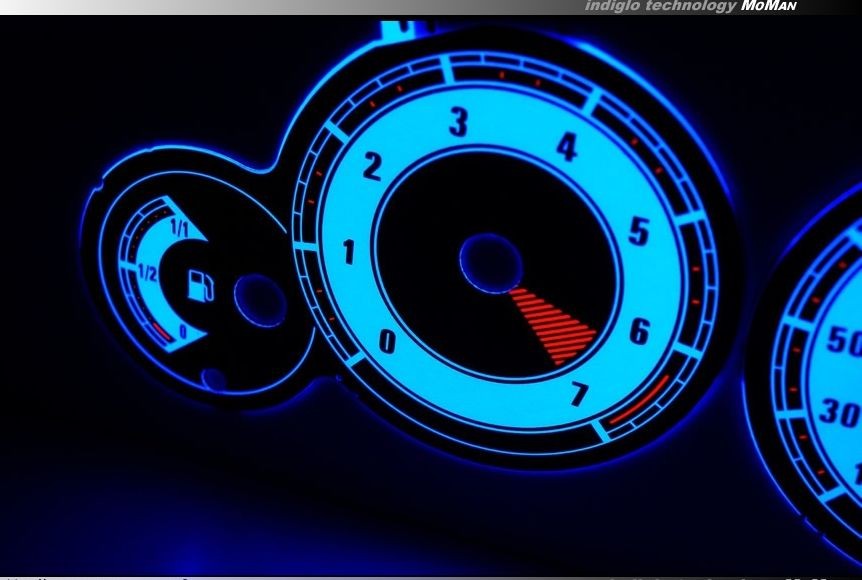This screenshot has width=862, height=580.
Task: Click the speedometer number 50
Action: pos(844,341)
